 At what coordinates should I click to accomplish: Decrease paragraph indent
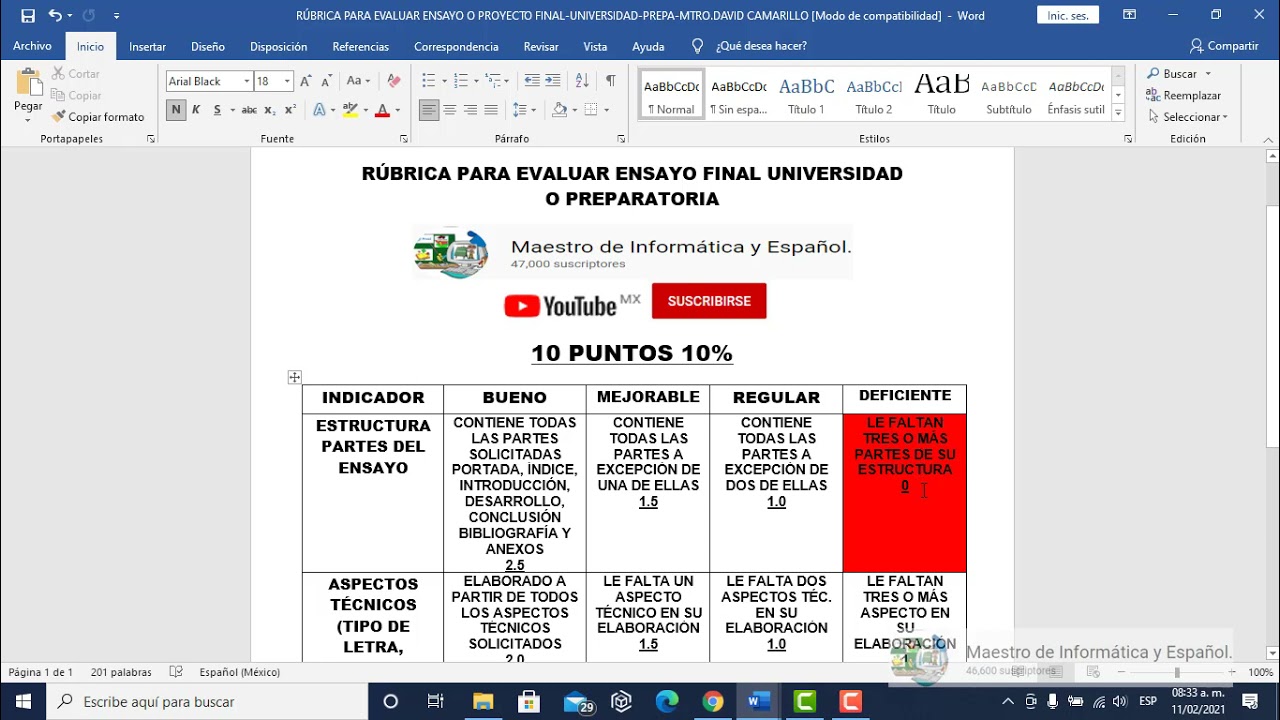532,81
